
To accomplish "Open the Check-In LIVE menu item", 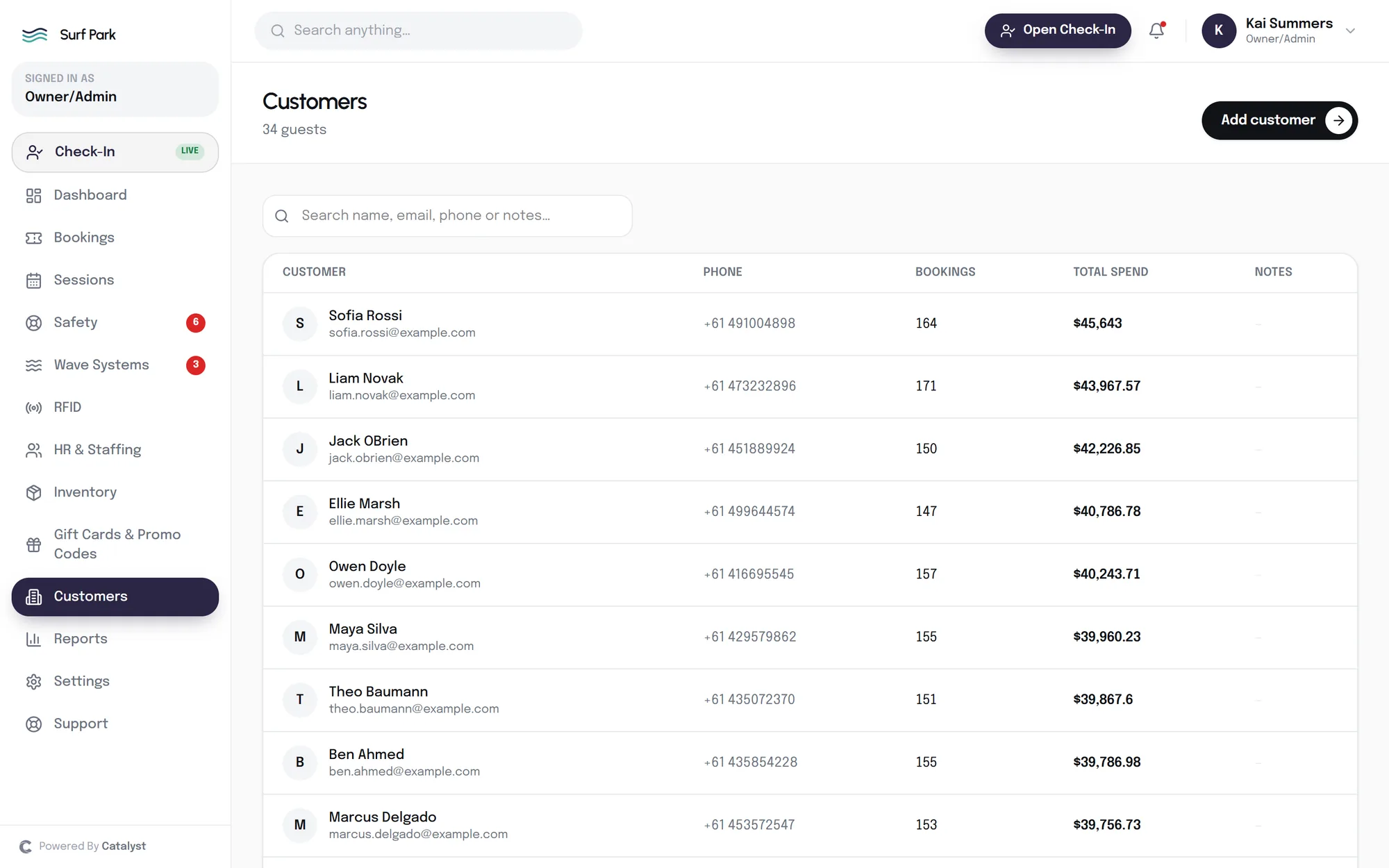I will coord(115,152).
